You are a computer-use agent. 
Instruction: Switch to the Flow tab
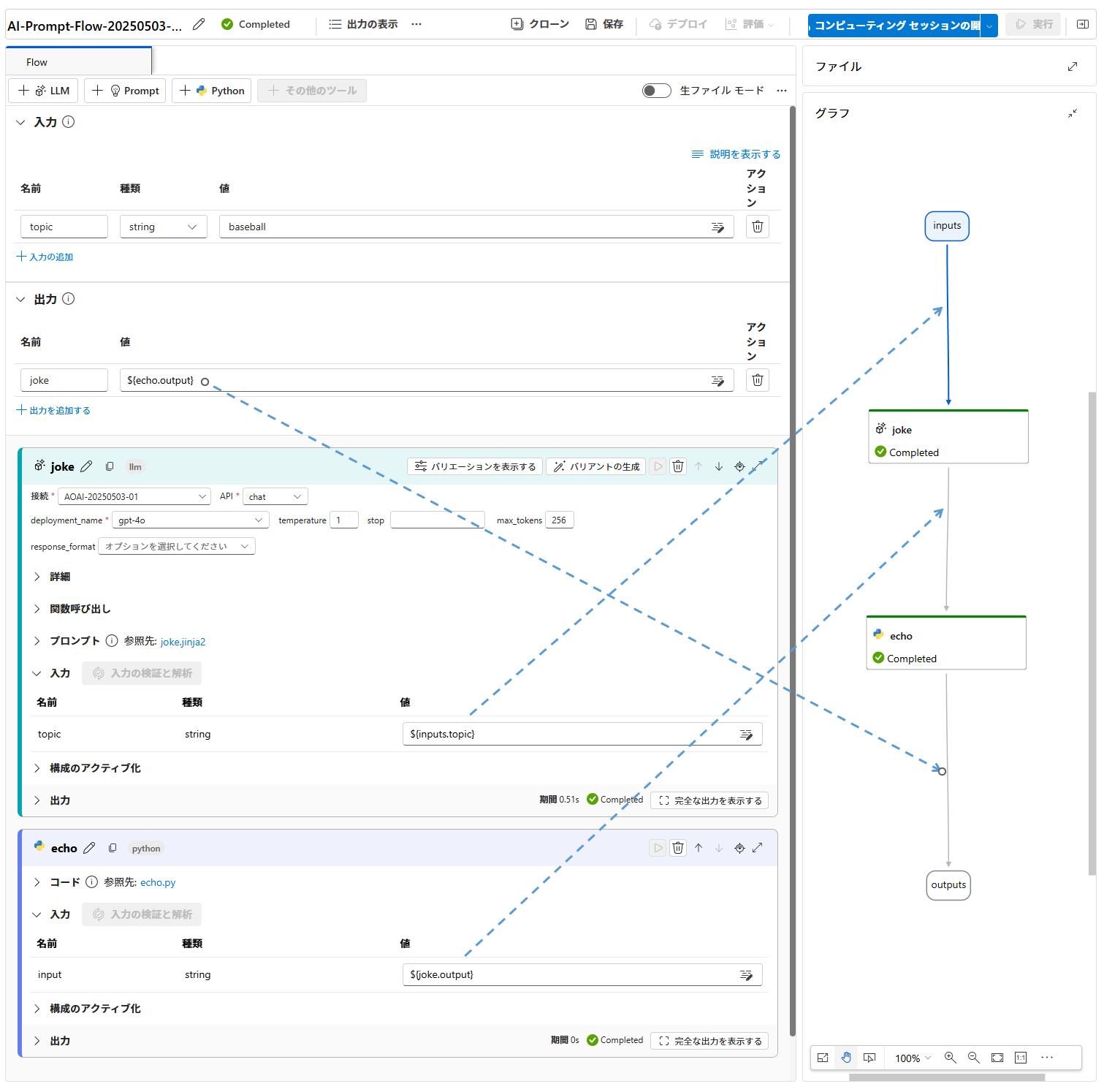click(37, 61)
